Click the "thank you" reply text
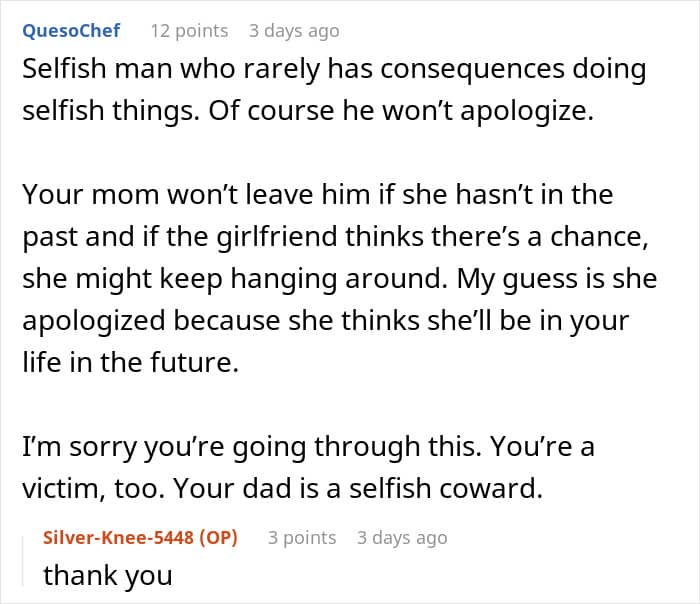700x604 pixels. (x=108, y=575)
